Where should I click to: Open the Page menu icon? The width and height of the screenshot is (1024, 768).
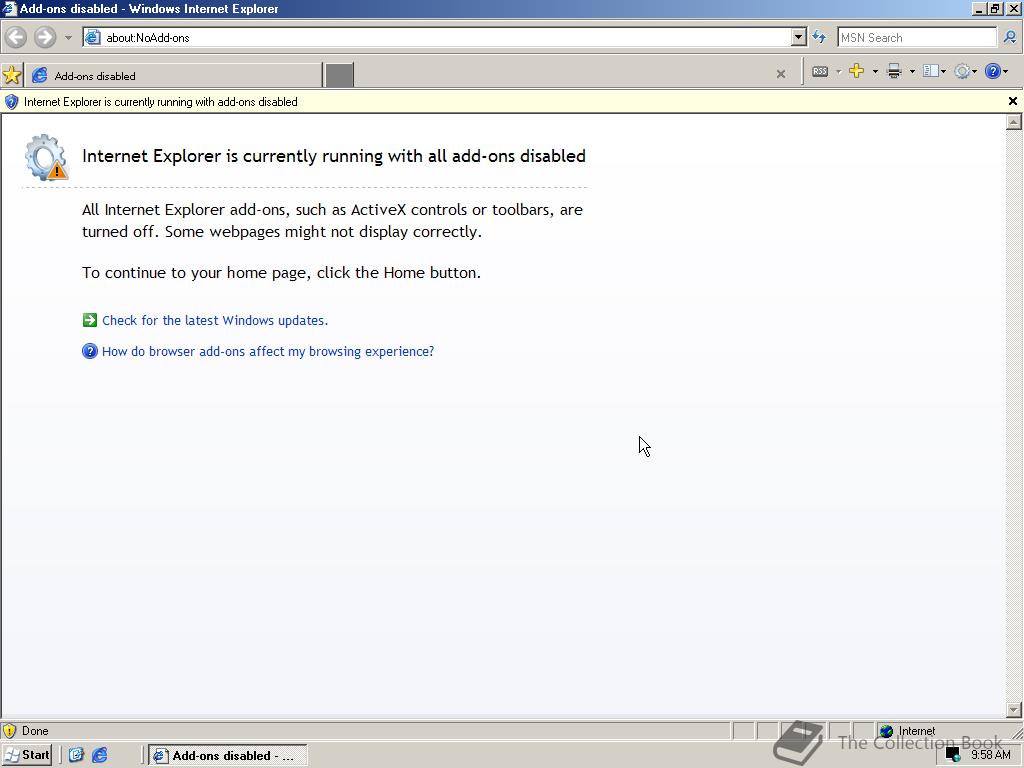[934, 71]
